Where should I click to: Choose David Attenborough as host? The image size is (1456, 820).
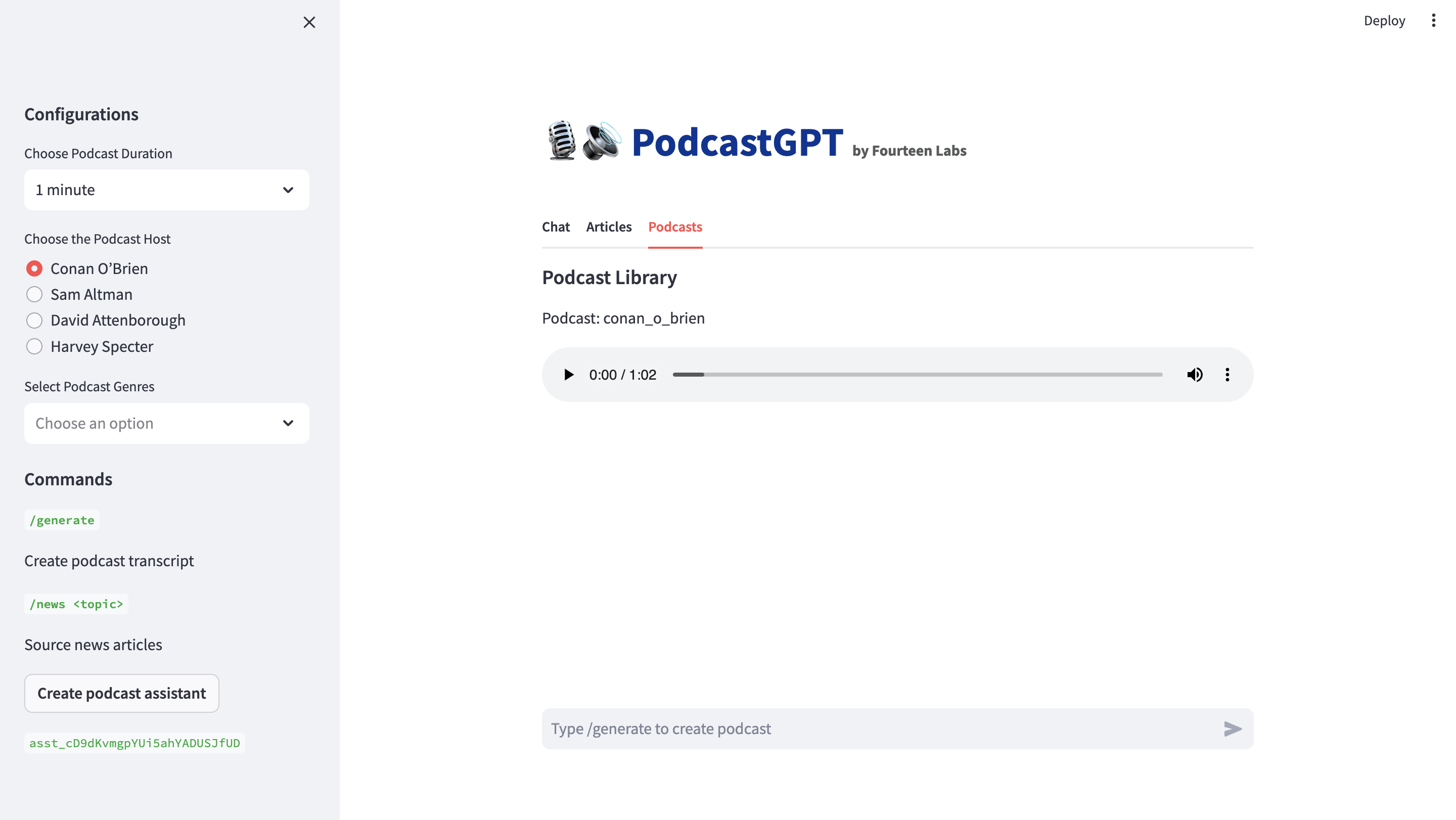pos(34,321)
